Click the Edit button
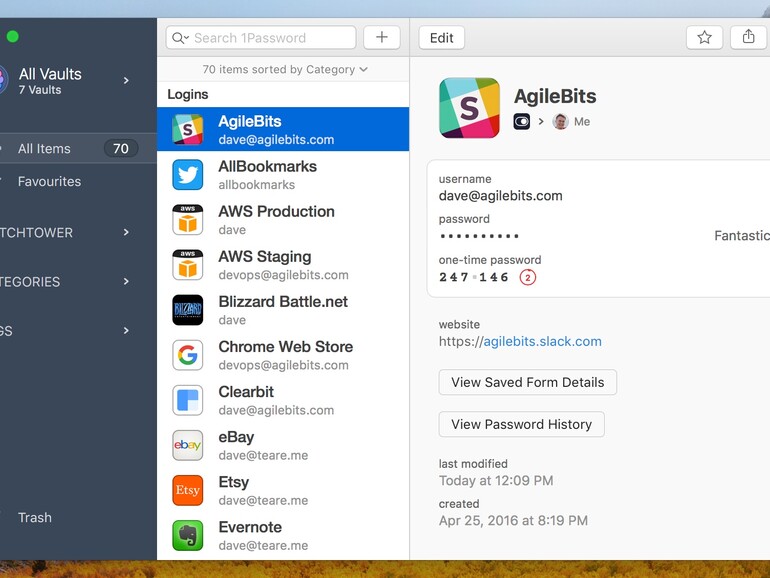The image size is (770, 578). click(x=441, y=37)
